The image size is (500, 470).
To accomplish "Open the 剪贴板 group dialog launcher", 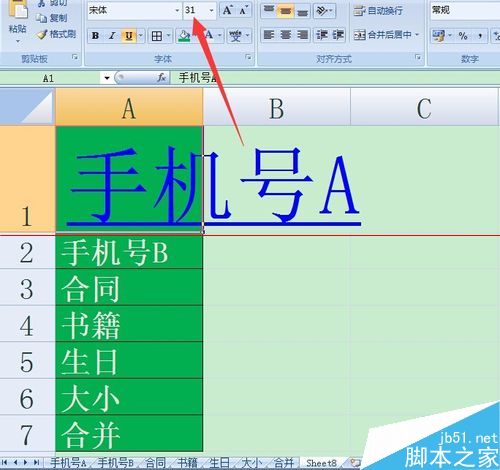I will click(75, 58).
